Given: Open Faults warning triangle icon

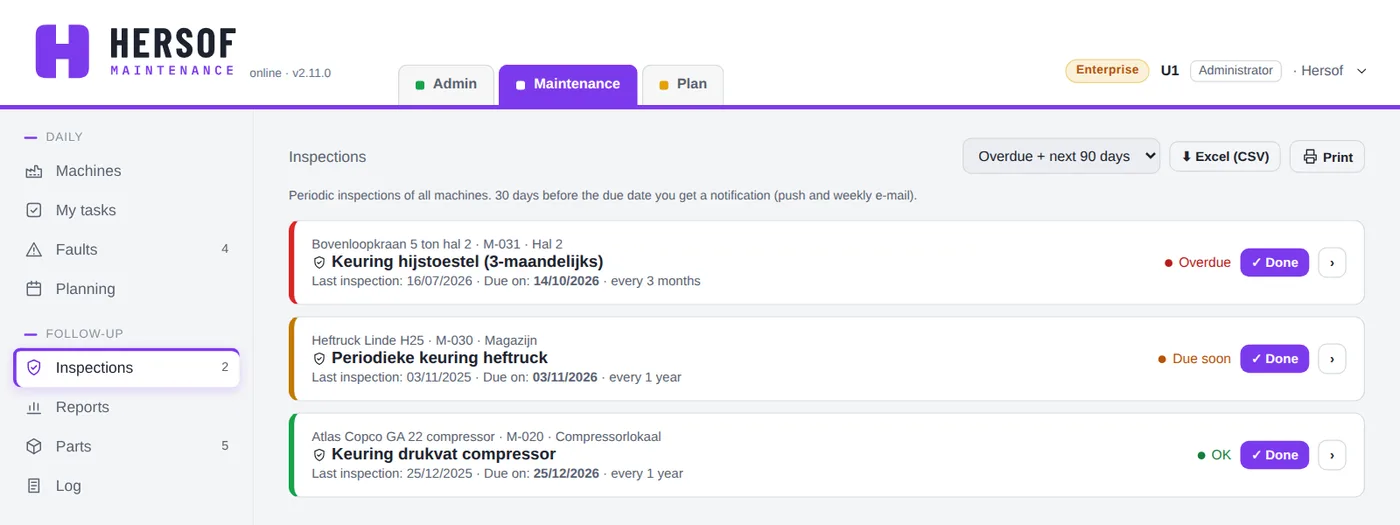Looking at the screenshot, I should coord(34,250).
